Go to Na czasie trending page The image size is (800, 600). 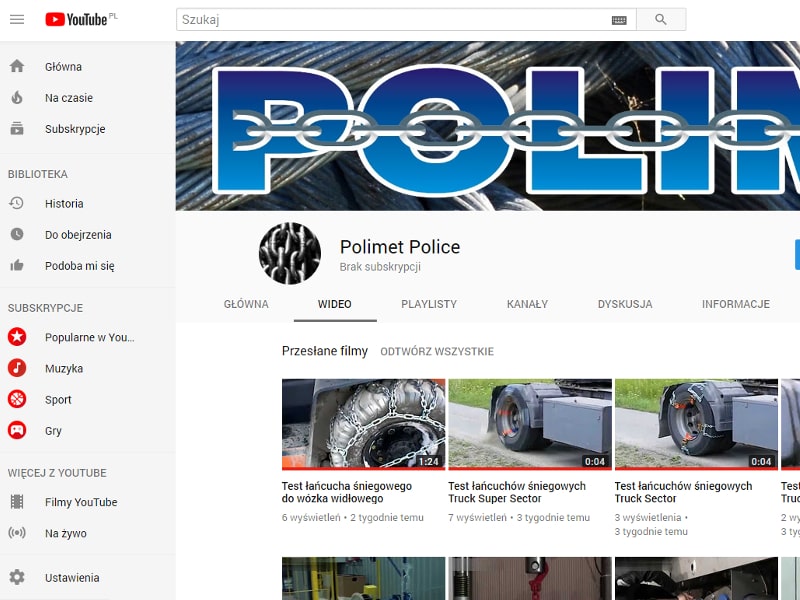(x=69, y=98)
